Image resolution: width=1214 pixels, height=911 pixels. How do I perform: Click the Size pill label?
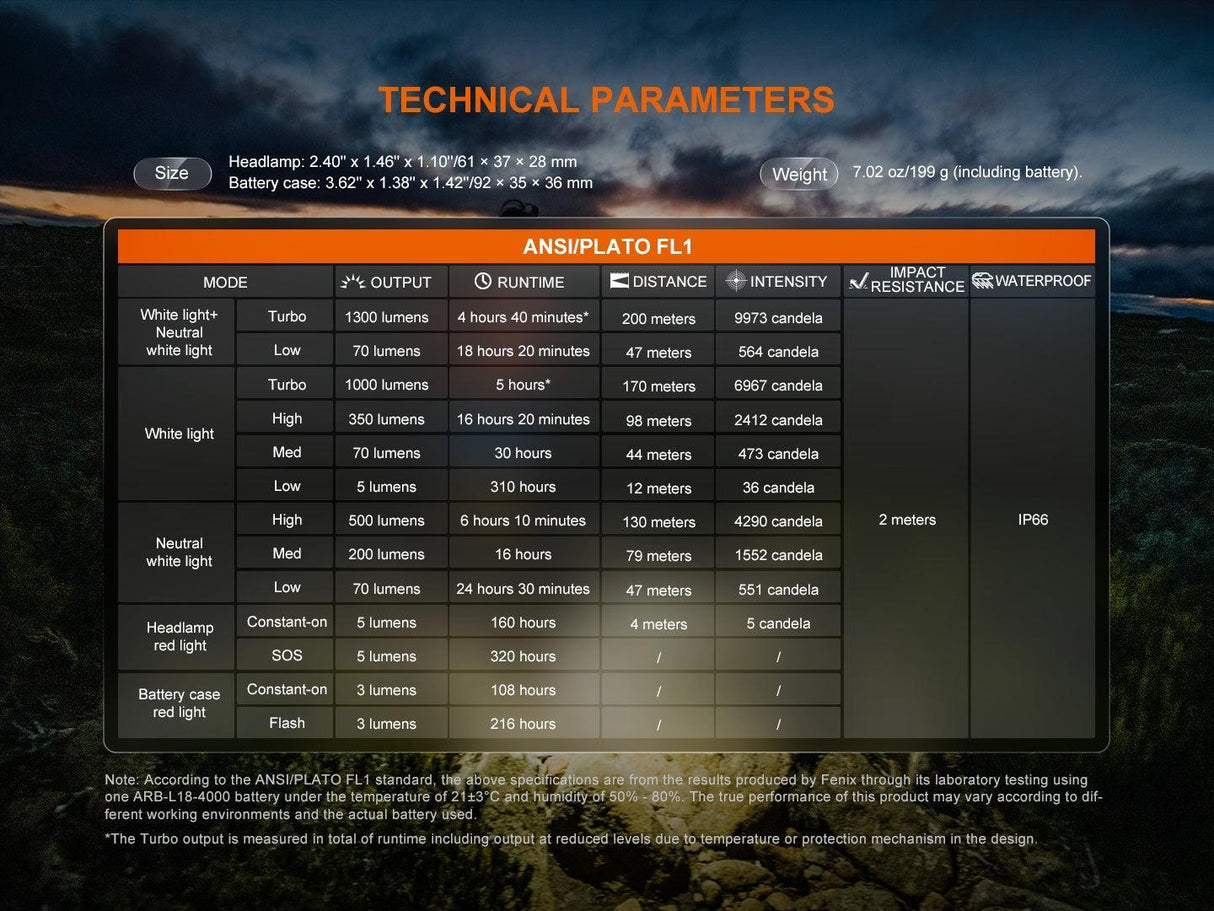click(172, 173)
